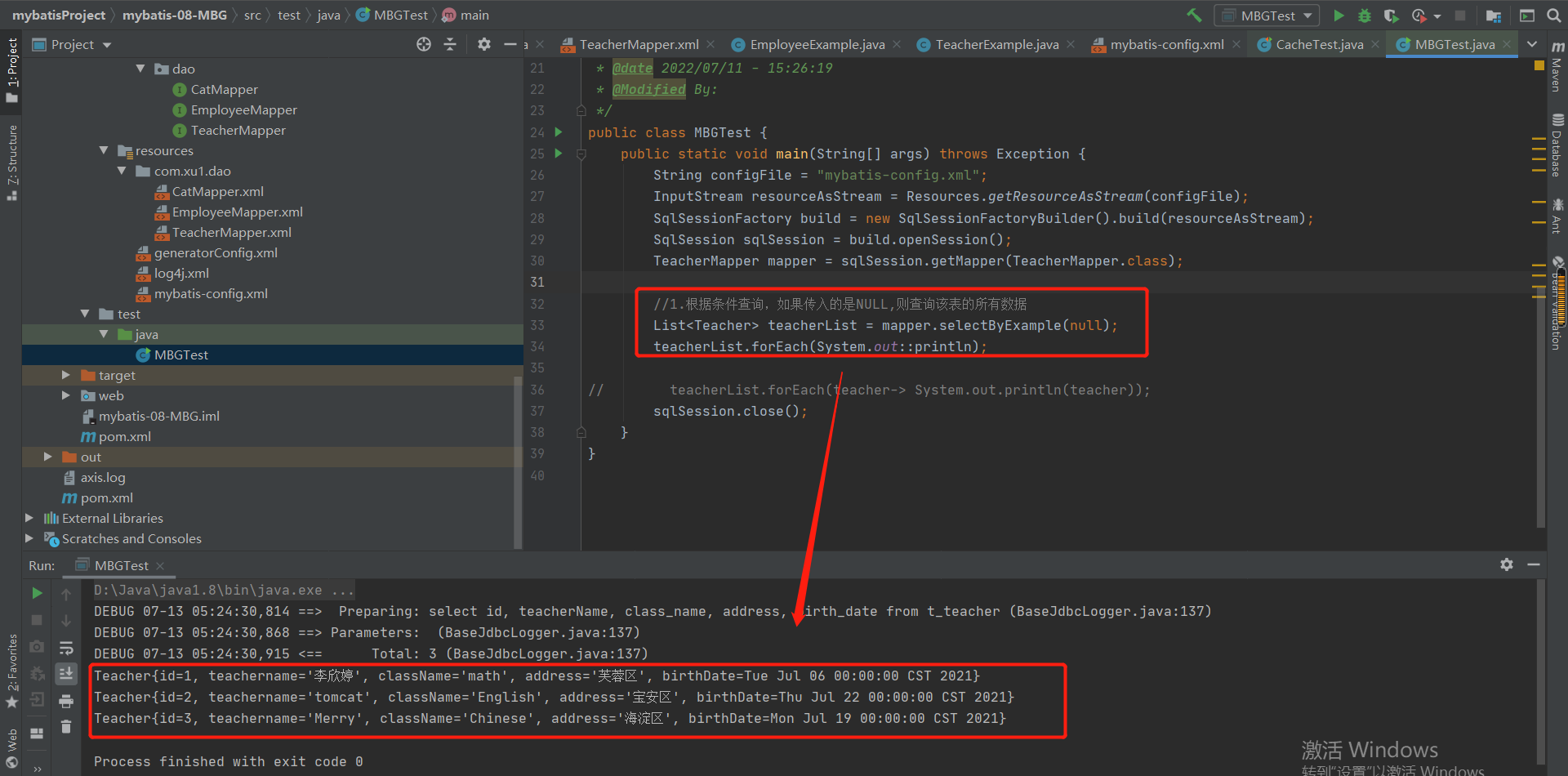Select axis.log file

tap(103, 477)
